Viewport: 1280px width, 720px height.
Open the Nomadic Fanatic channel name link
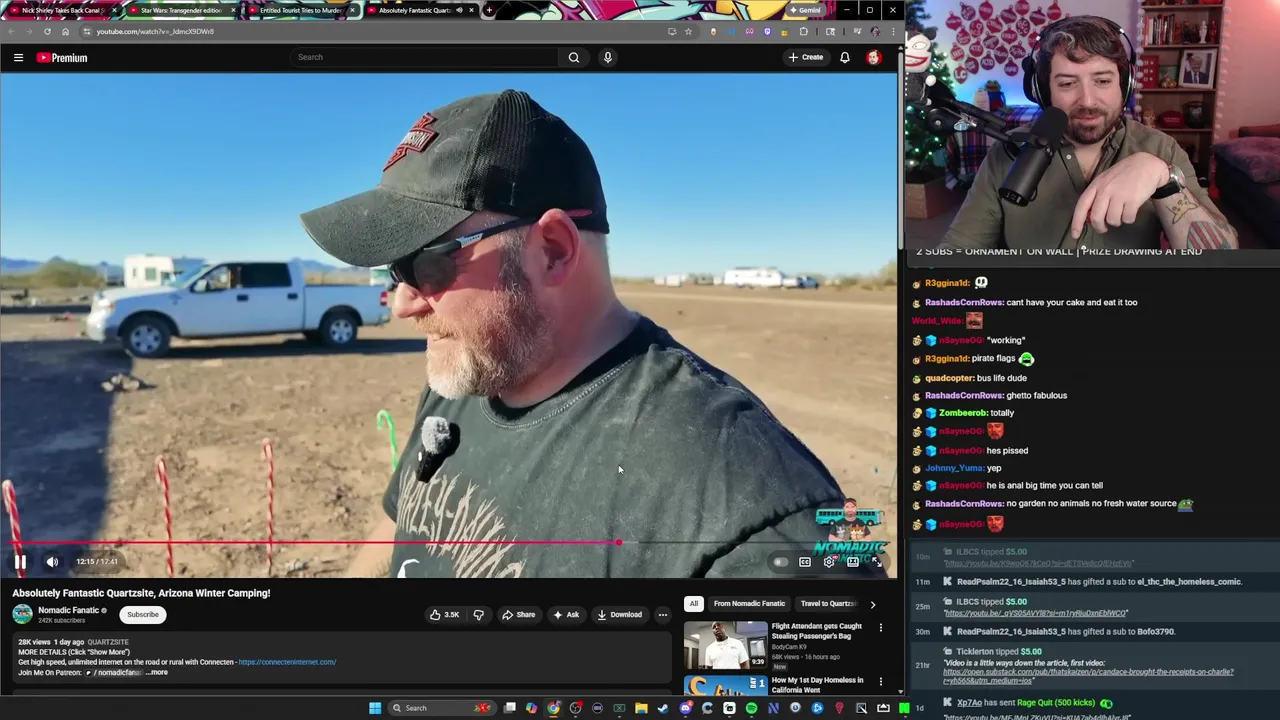68,610
